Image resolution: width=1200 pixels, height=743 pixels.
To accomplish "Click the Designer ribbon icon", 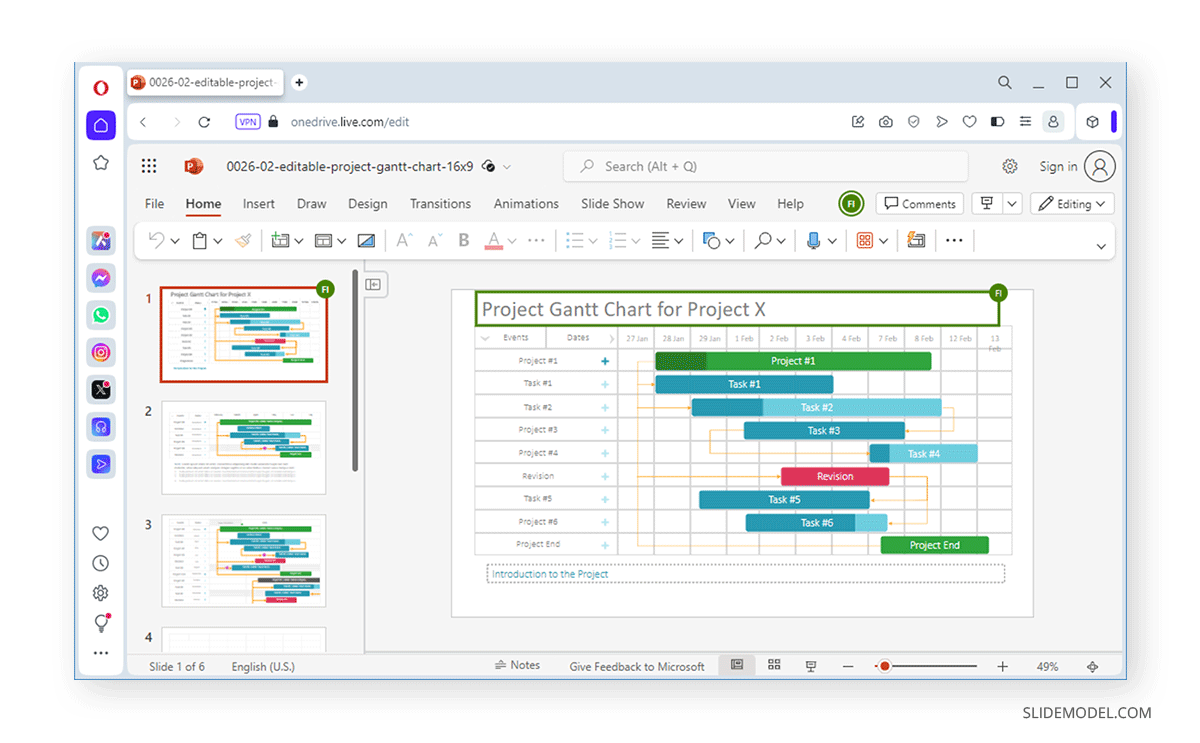I will (x=916, y=241).
